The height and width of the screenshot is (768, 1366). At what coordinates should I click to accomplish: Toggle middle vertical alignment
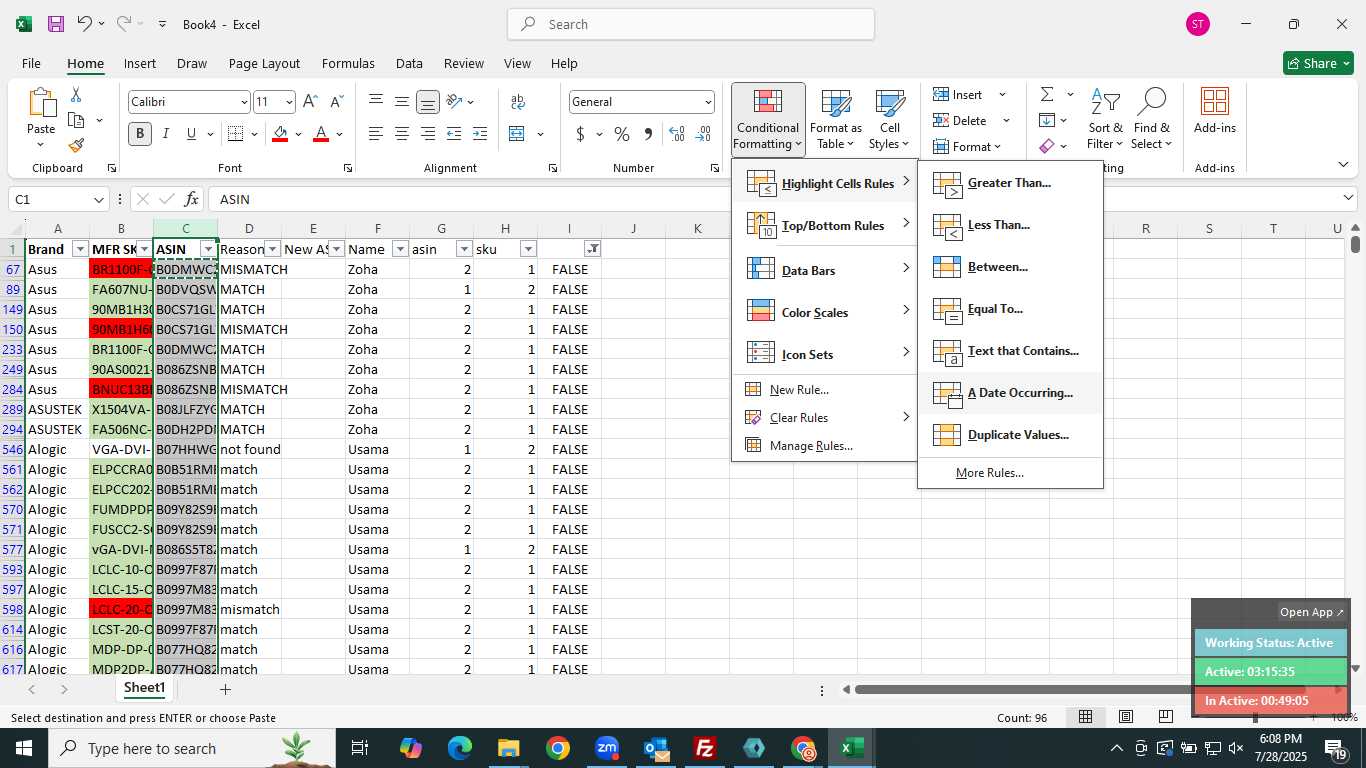(402, 102)
